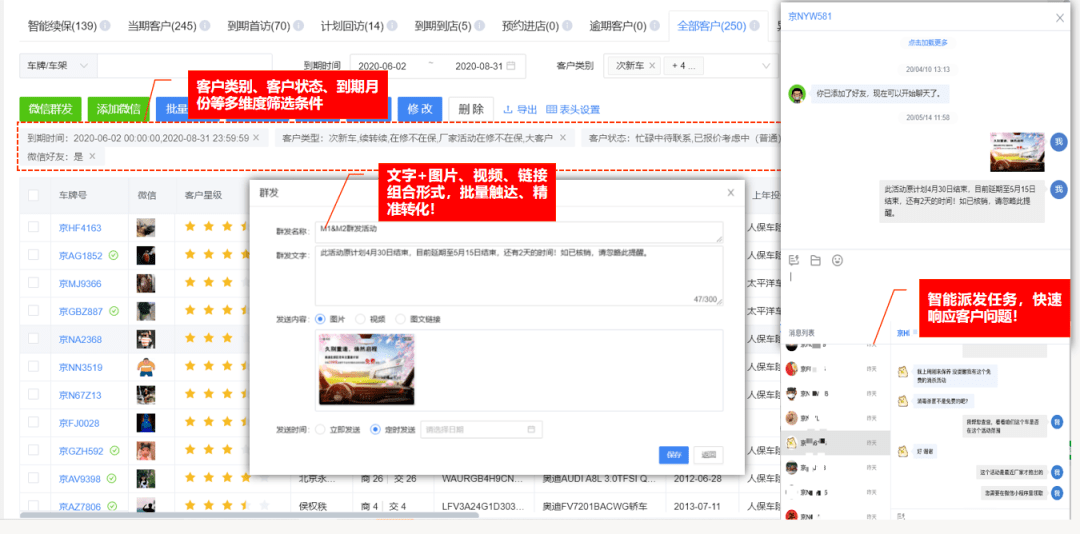Screen dimensions: 1080x534
Task: Remove the 微信好友 filter tag
Action: [x=92, y=156]
